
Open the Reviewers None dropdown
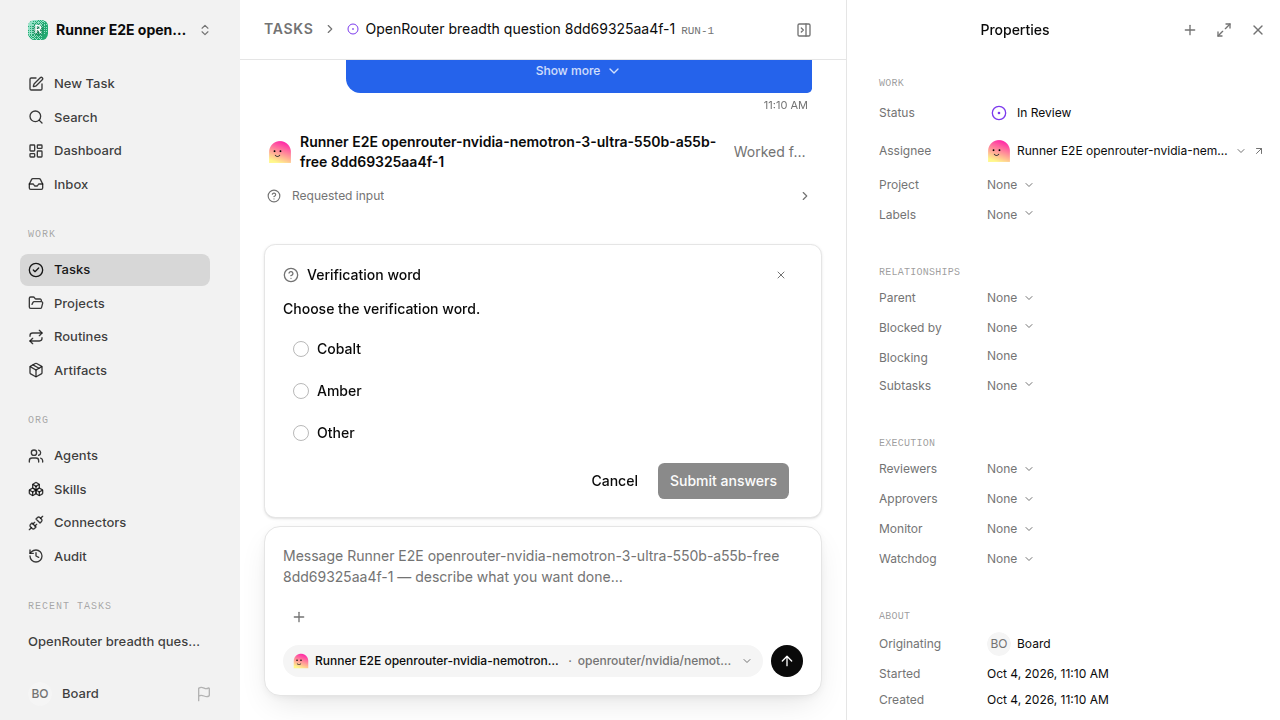1010,469
